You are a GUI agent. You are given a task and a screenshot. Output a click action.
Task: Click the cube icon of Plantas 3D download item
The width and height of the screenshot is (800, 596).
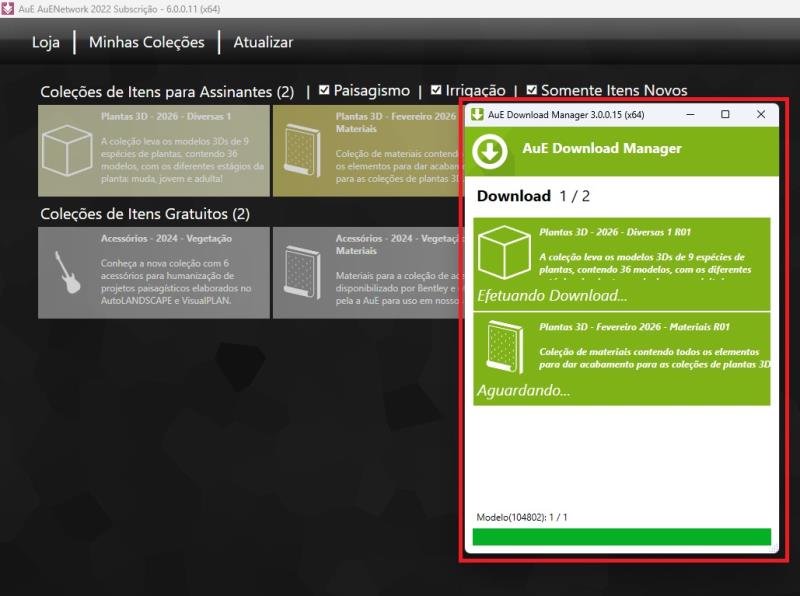503,252
